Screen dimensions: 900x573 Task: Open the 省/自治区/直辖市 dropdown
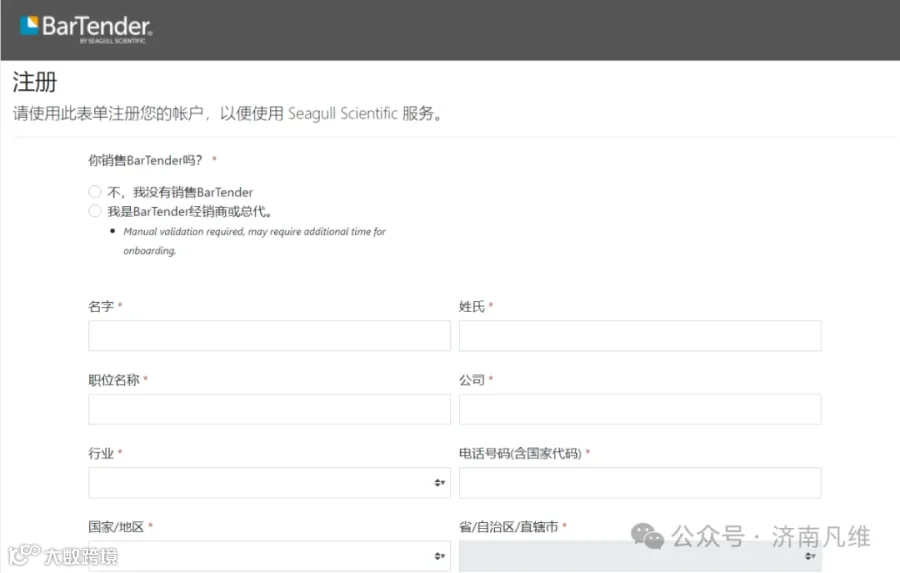tap(640, 556)
